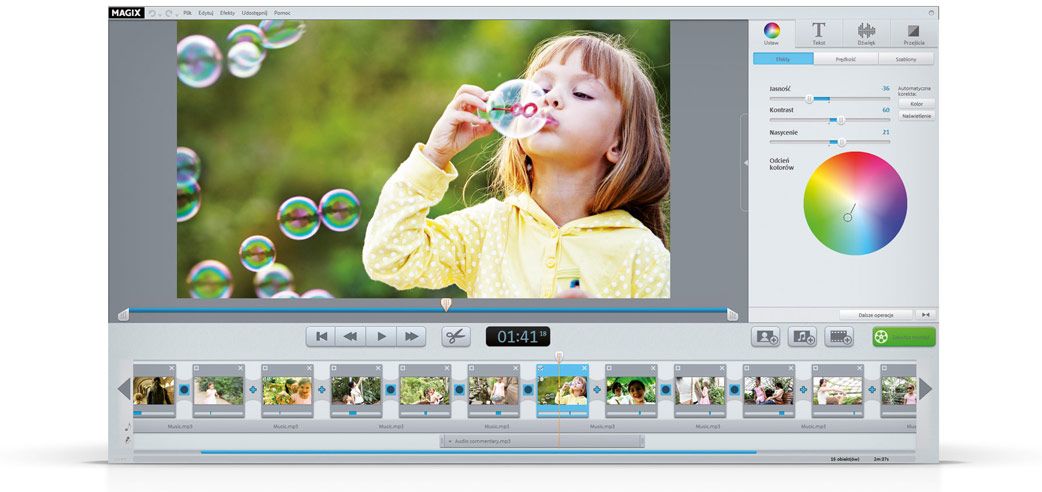Click the add music icon
Screen dimensions: 1042x492
click(x=803, y=338)
